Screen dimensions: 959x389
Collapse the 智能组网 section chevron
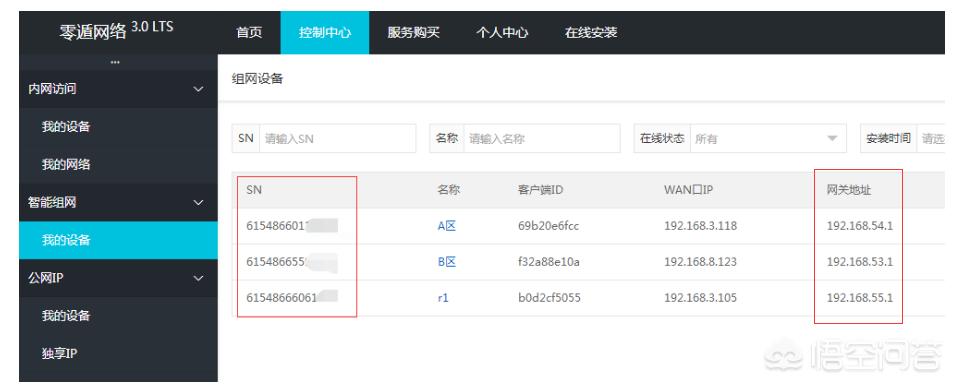[198, 202]
